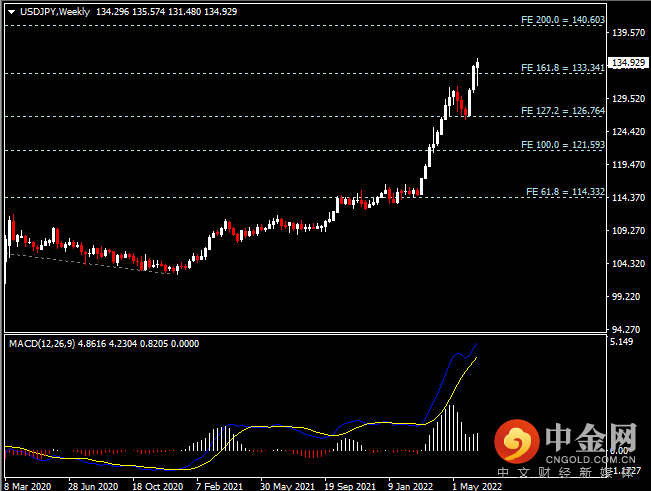651x491 pixels.
Task: Click the MACD(12,26,9) indicator label
Action: pos(42,344)
